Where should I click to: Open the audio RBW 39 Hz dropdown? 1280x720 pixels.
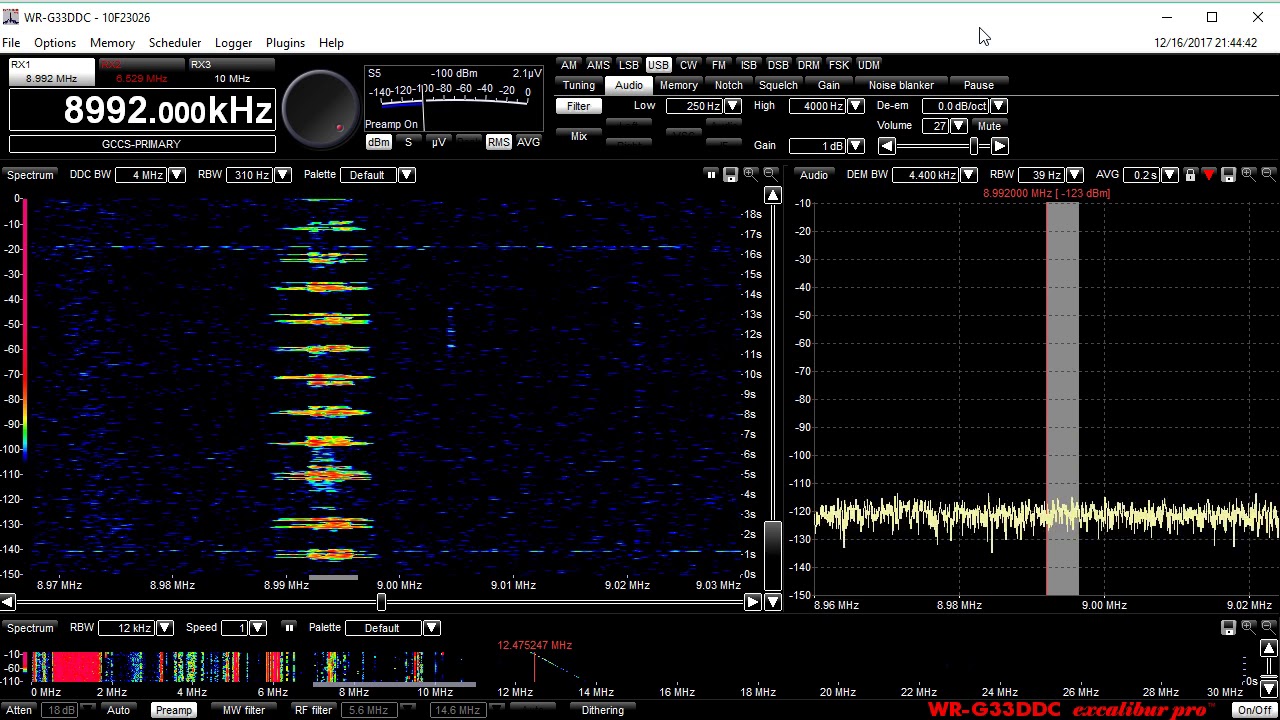click(x=1074, y=175)
